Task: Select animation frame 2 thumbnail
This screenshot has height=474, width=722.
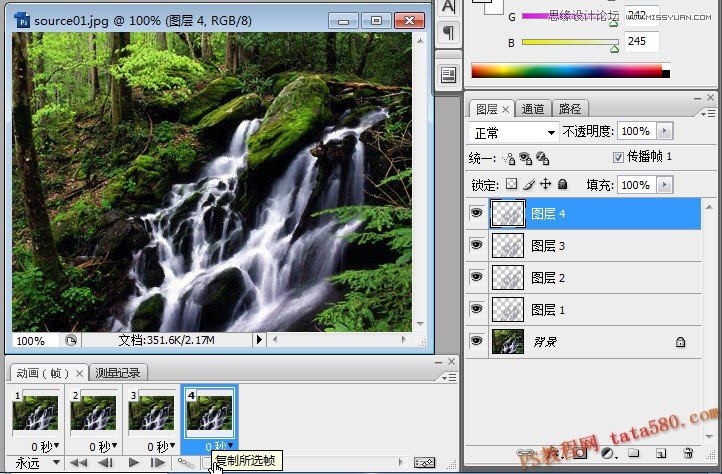Action: pyautogui.click(x=93, y=413)
